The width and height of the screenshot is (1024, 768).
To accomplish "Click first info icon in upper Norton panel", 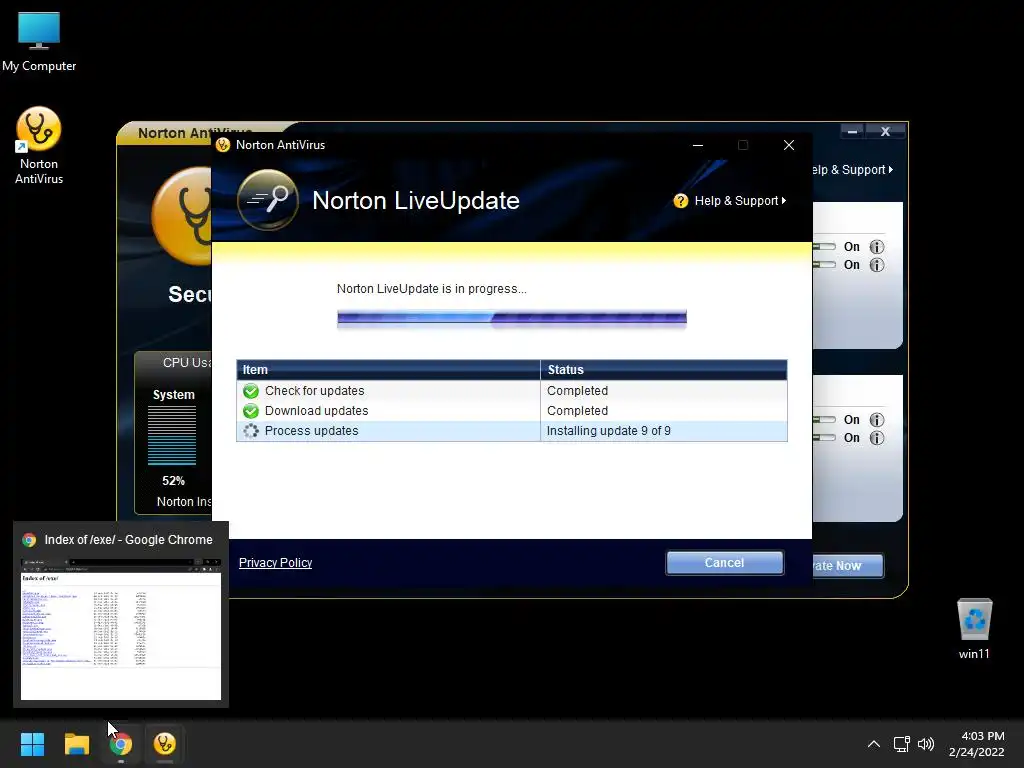I will point(877,247).
